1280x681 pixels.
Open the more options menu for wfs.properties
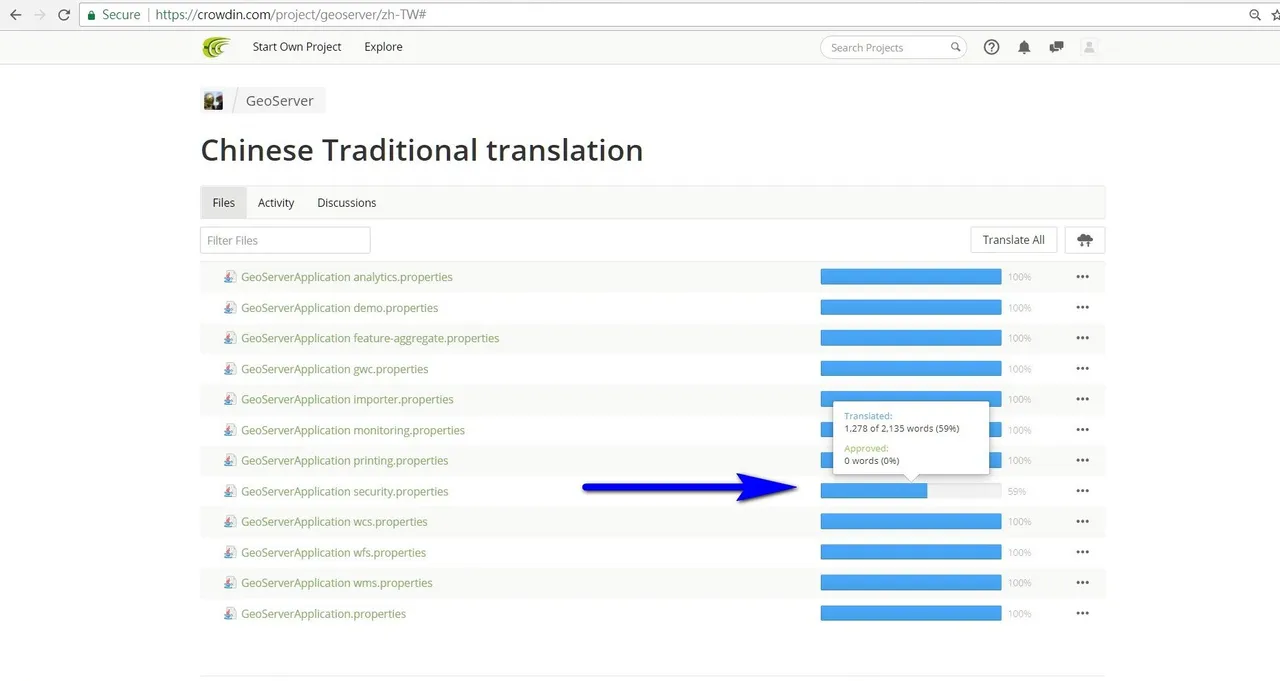point(1082,552)
